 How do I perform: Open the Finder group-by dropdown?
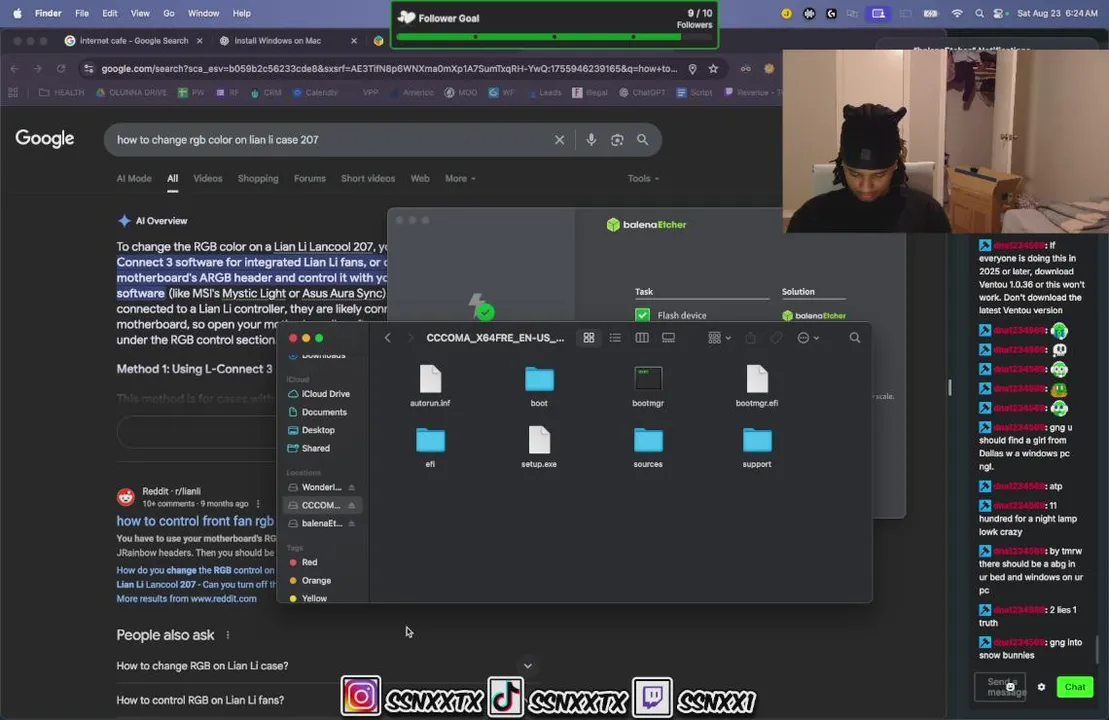pyautogui.click(x=719, y=338)
